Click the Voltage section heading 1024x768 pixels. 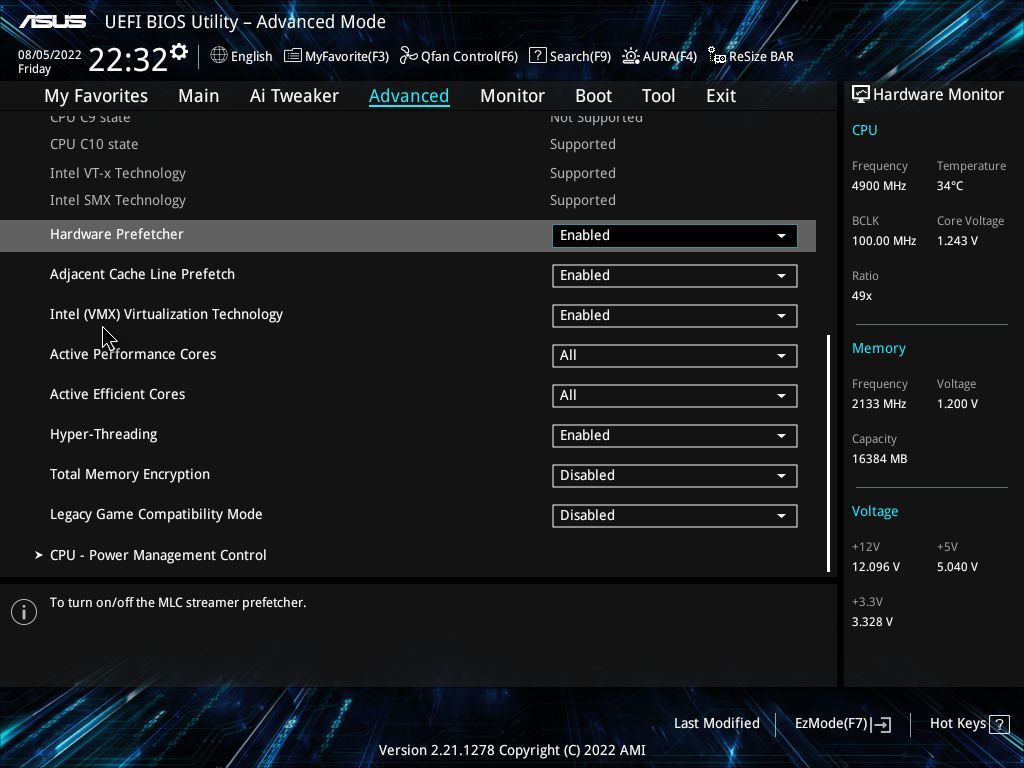874,511
